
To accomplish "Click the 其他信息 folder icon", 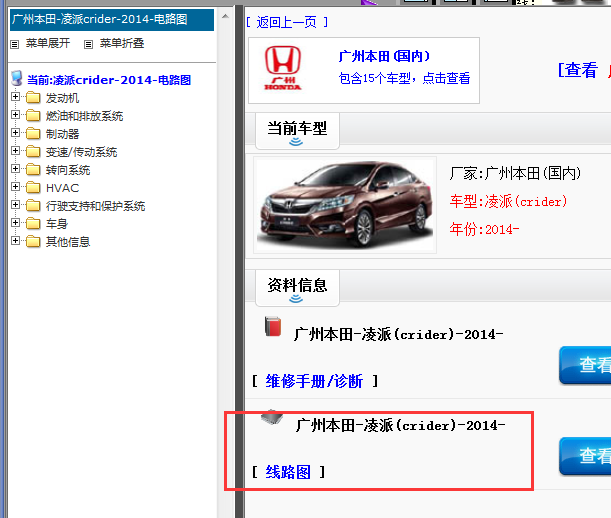I will [33, 241].
